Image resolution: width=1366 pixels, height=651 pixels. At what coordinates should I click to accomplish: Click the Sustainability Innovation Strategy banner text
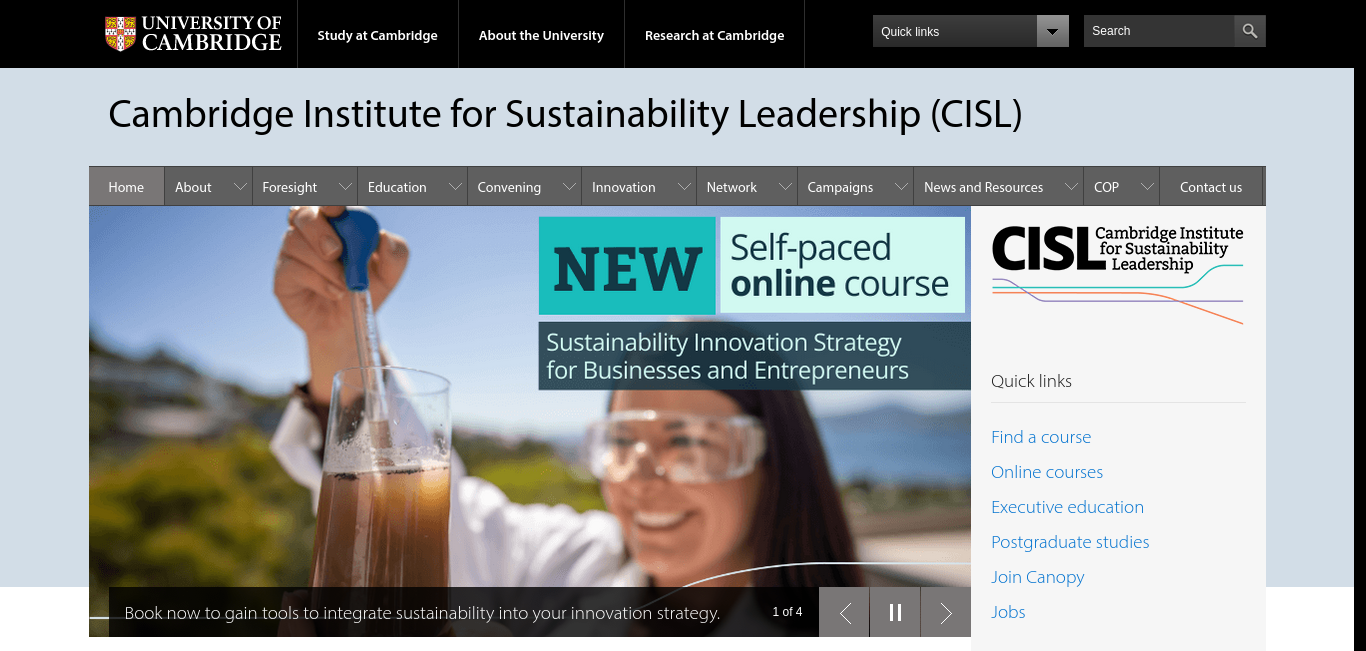(755, 356)
